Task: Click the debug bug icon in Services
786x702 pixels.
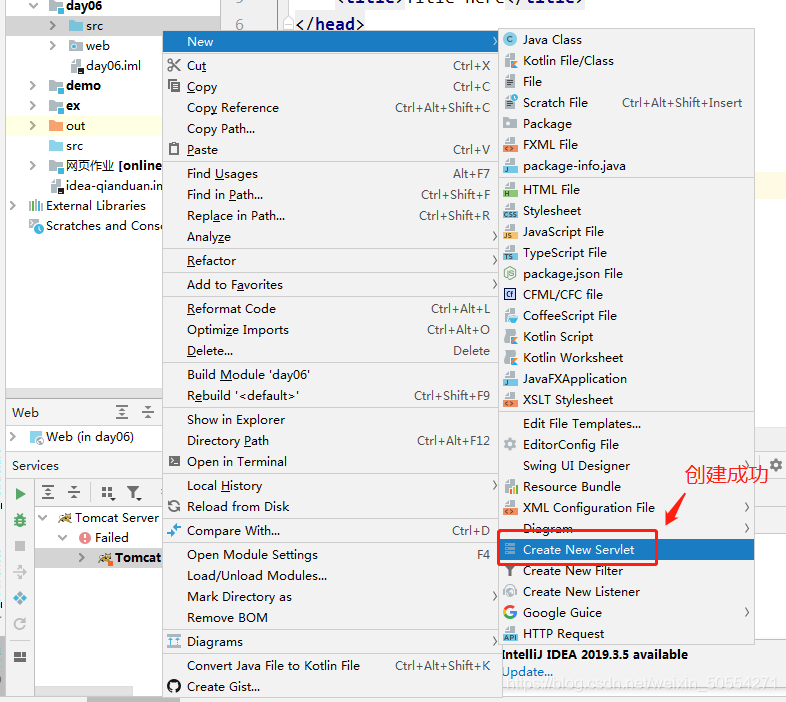Action: click(x=20, y=520)
